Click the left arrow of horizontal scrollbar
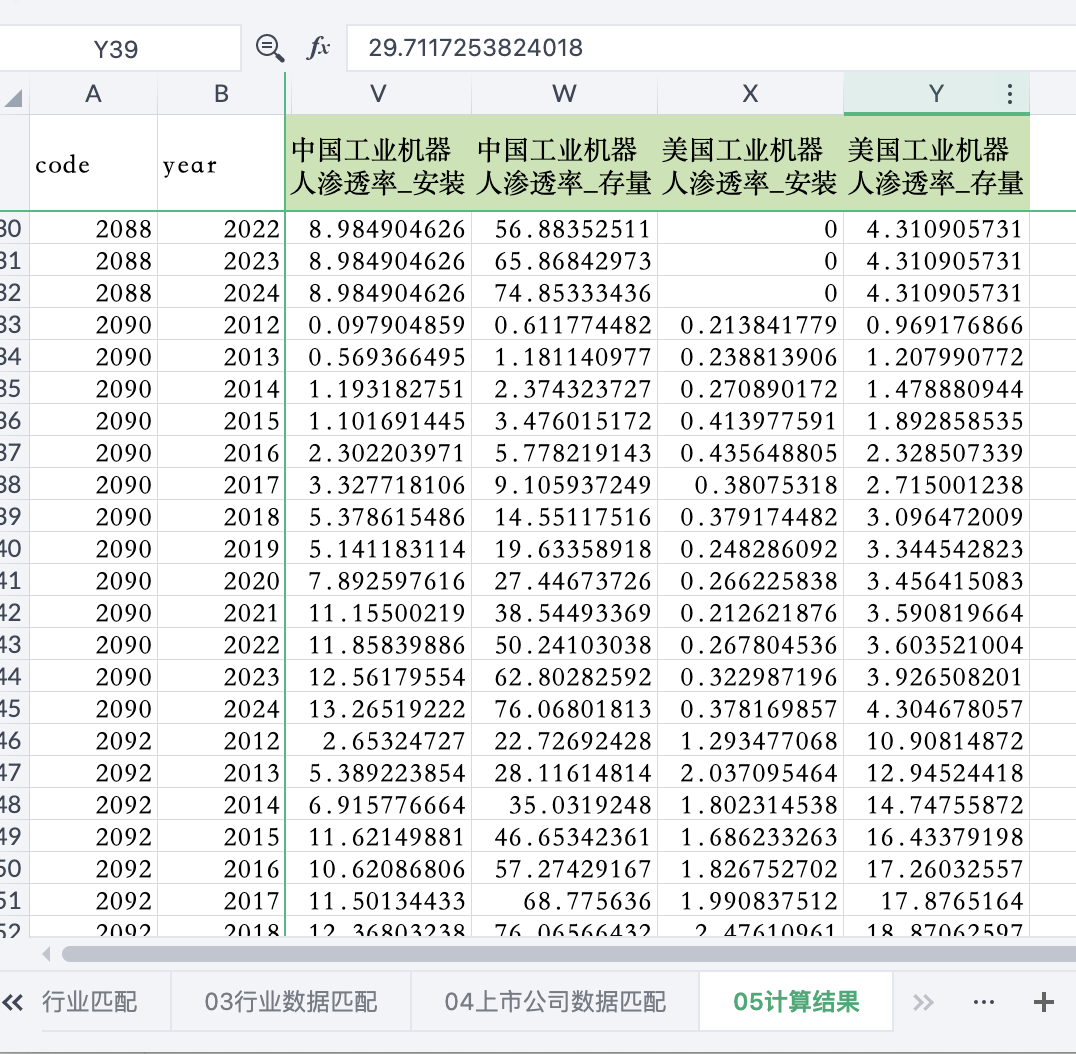Screen dimensions: 1076x1054 pyautogui.click(x=46, y=954)
